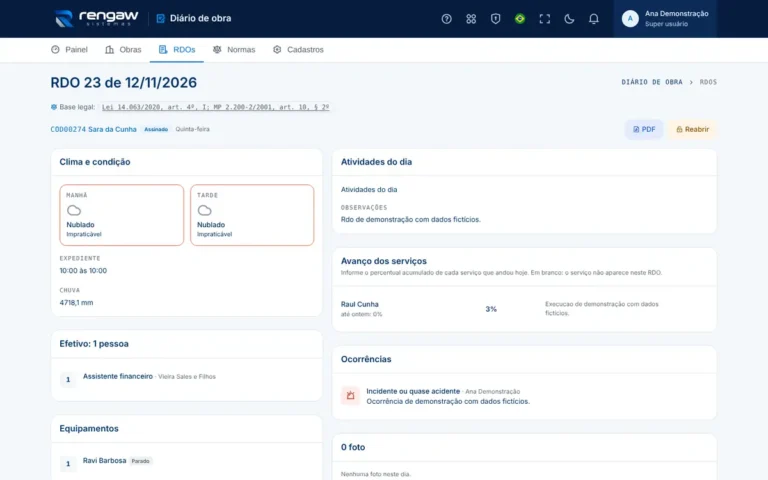Change language via Brazil flag icon

520,19
